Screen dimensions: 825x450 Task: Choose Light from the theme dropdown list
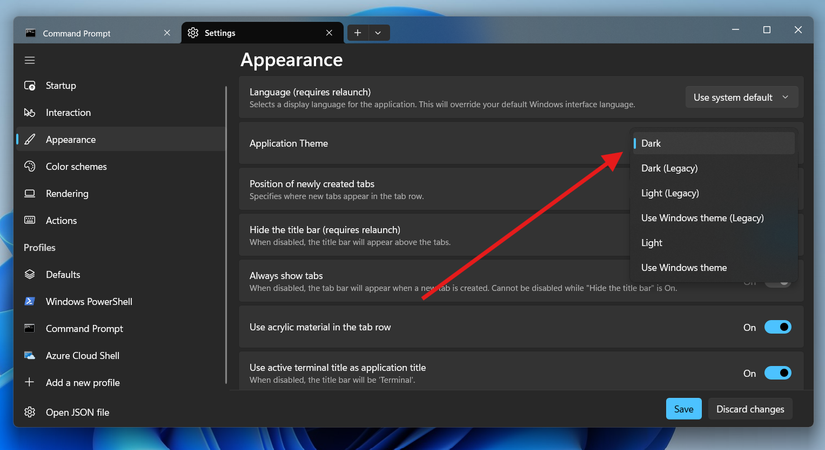pyautogui.click(x=652, y=243)
